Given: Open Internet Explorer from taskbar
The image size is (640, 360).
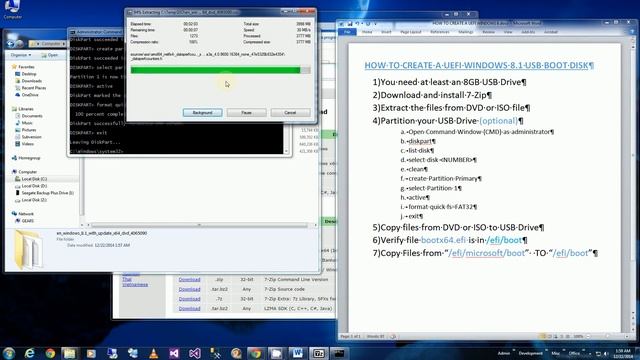Looking at the screenshot, I should point(29,353).
